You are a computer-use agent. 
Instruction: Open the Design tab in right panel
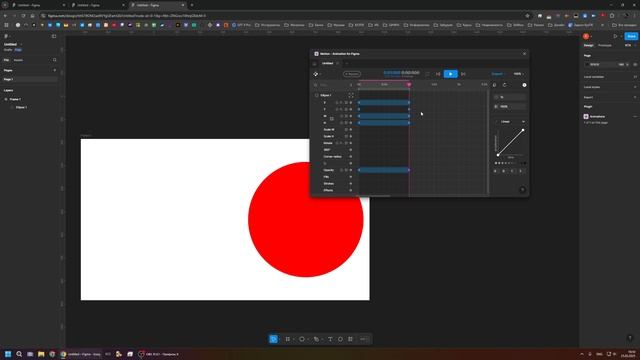click(589, 45)
